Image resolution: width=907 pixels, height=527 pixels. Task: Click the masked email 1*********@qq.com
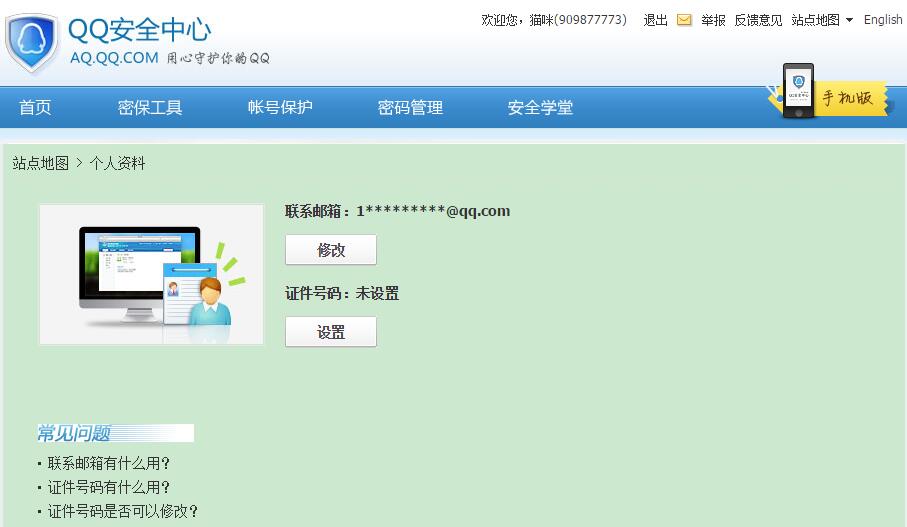433,211
